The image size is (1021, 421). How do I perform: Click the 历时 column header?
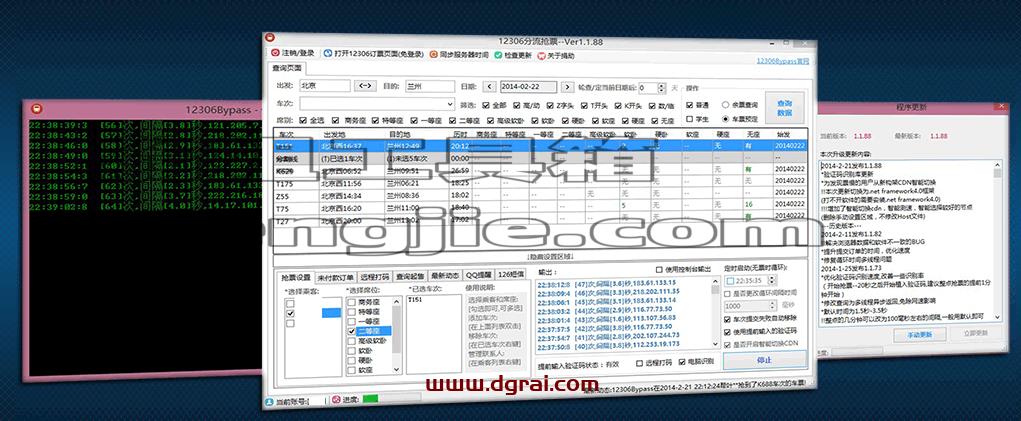click(460, 133)
